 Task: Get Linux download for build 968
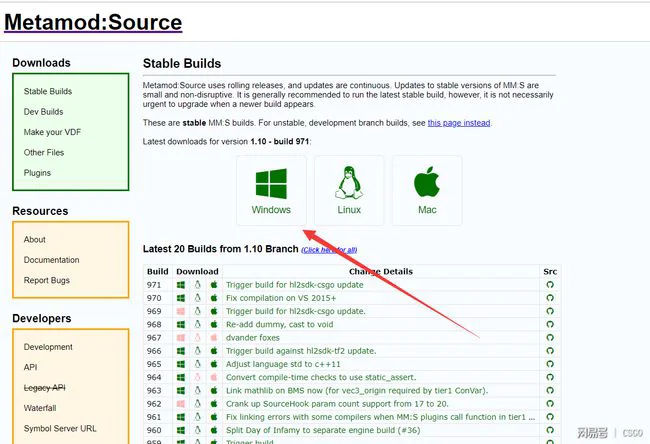click(x=197, y=325)
